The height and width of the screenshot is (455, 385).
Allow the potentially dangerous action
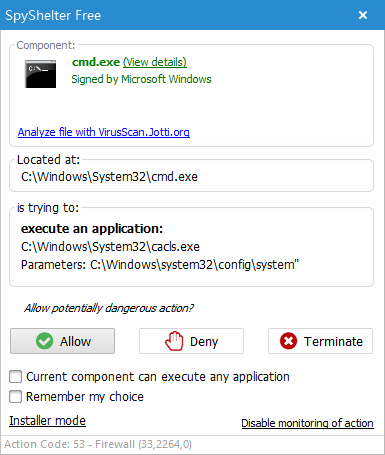tap(62, 341)
